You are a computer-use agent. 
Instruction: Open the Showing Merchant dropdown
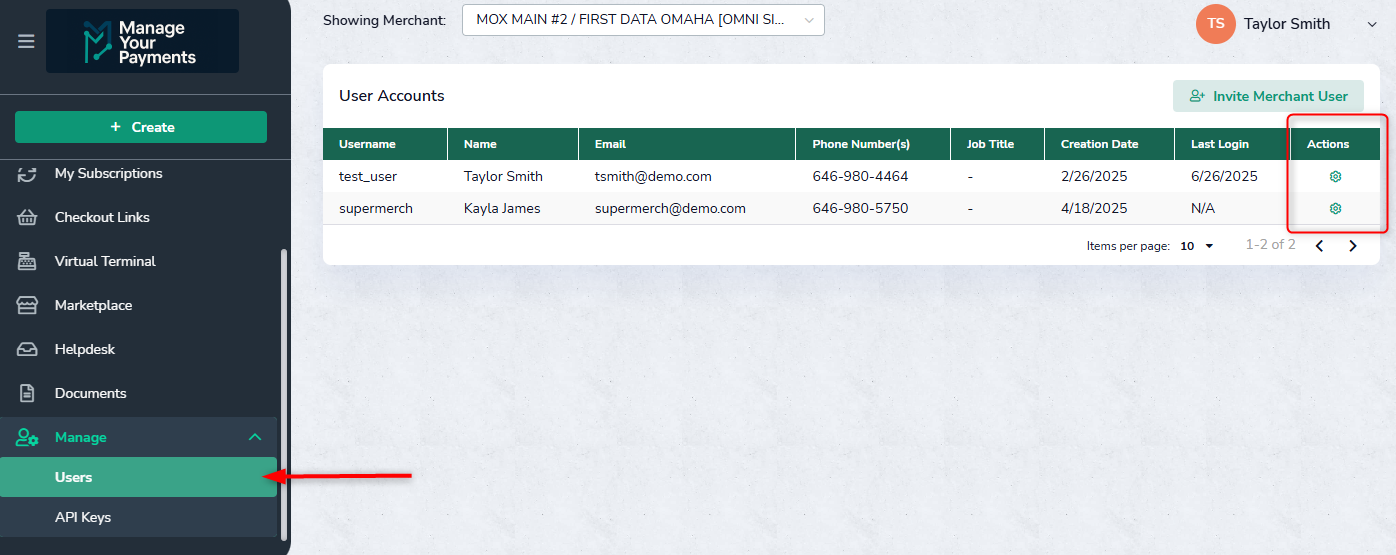click(x=643, y=20)
